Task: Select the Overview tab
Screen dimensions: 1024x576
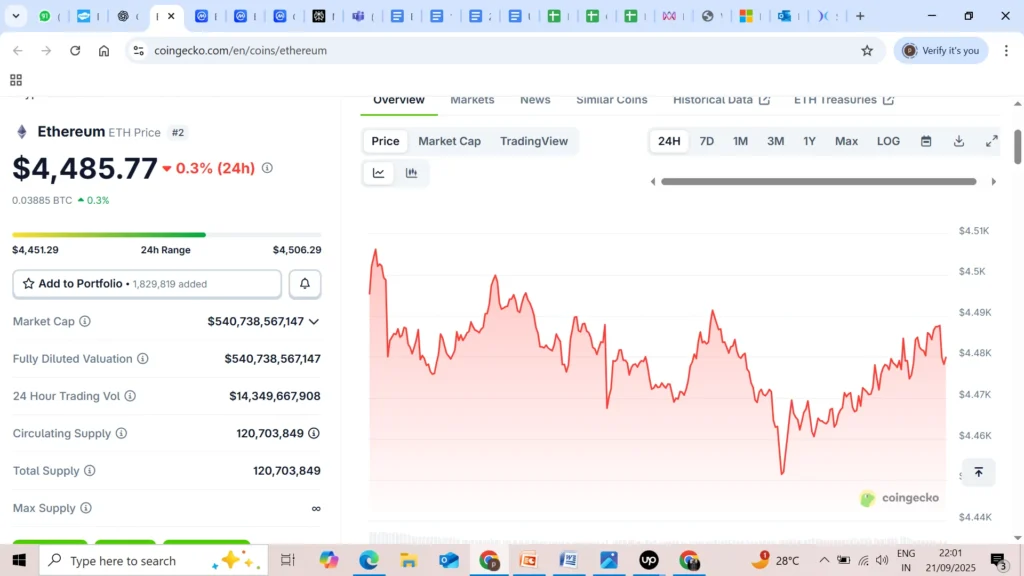Action: click(x=399, y=100)
